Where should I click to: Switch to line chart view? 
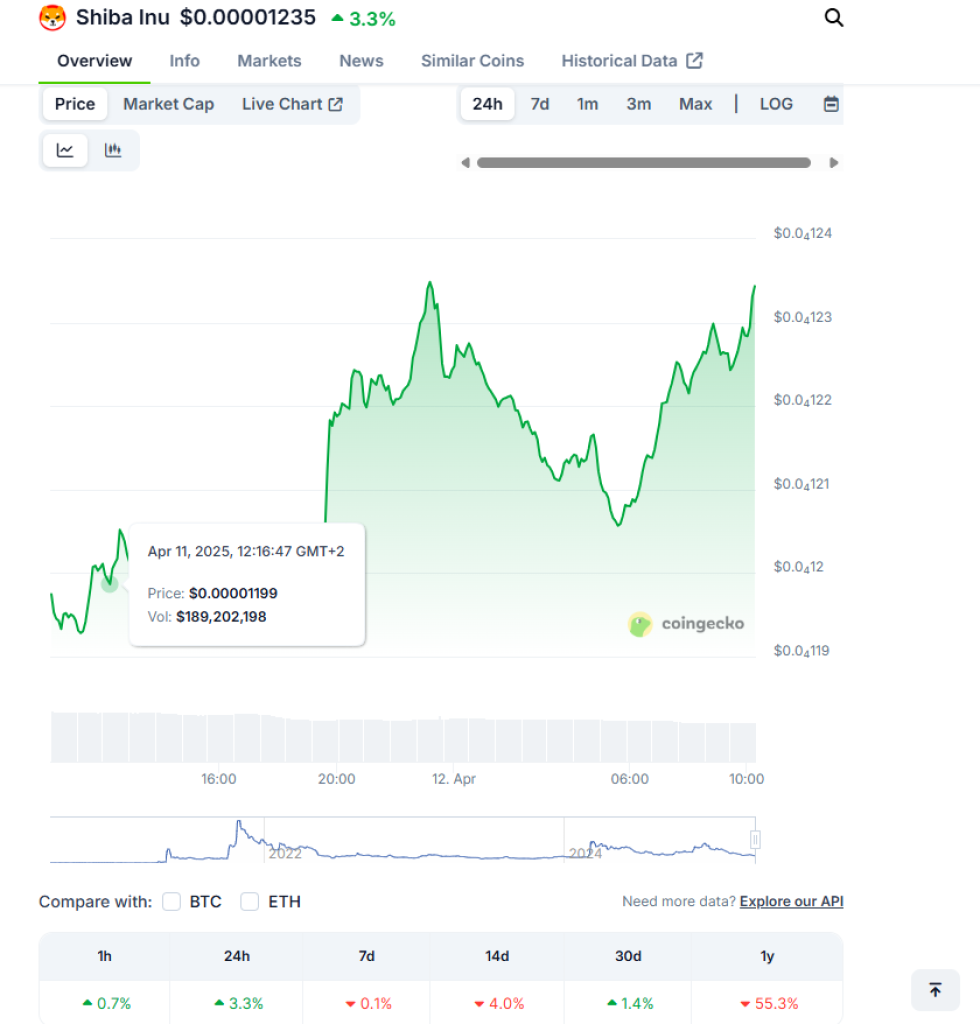[65, 150]
